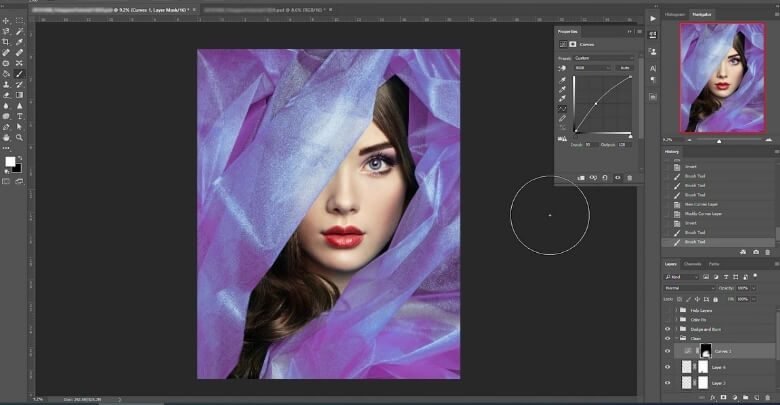Select the Hand tool

click(6, 137)
